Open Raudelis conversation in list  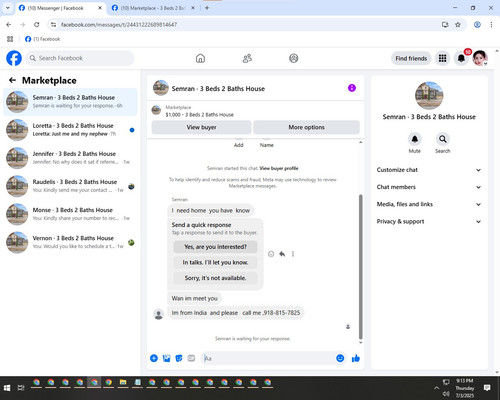(70, 186)
